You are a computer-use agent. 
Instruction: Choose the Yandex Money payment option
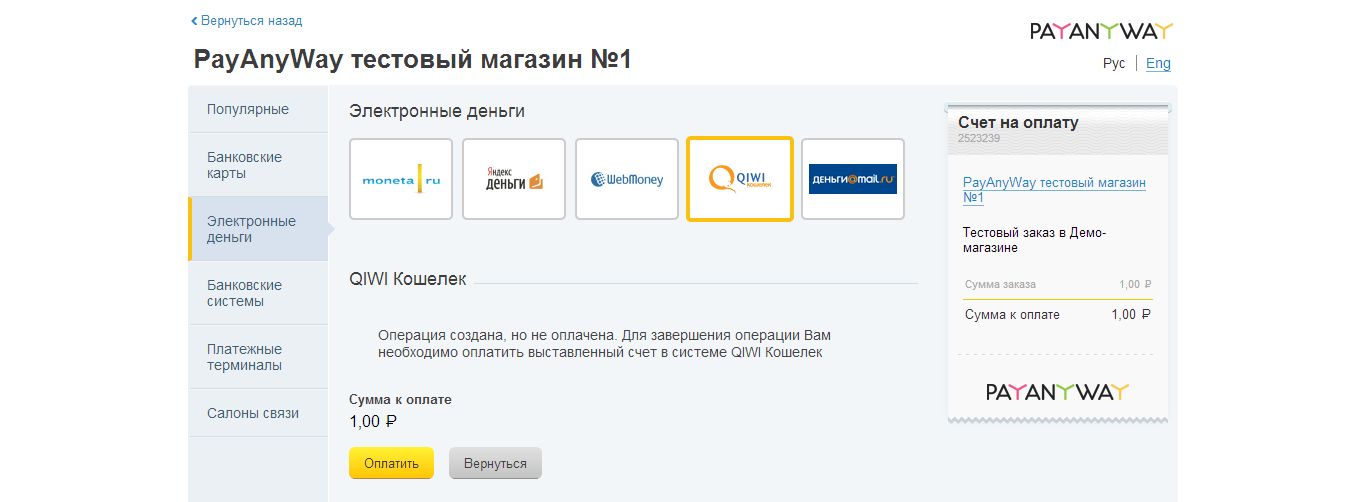tap(514, 179)
